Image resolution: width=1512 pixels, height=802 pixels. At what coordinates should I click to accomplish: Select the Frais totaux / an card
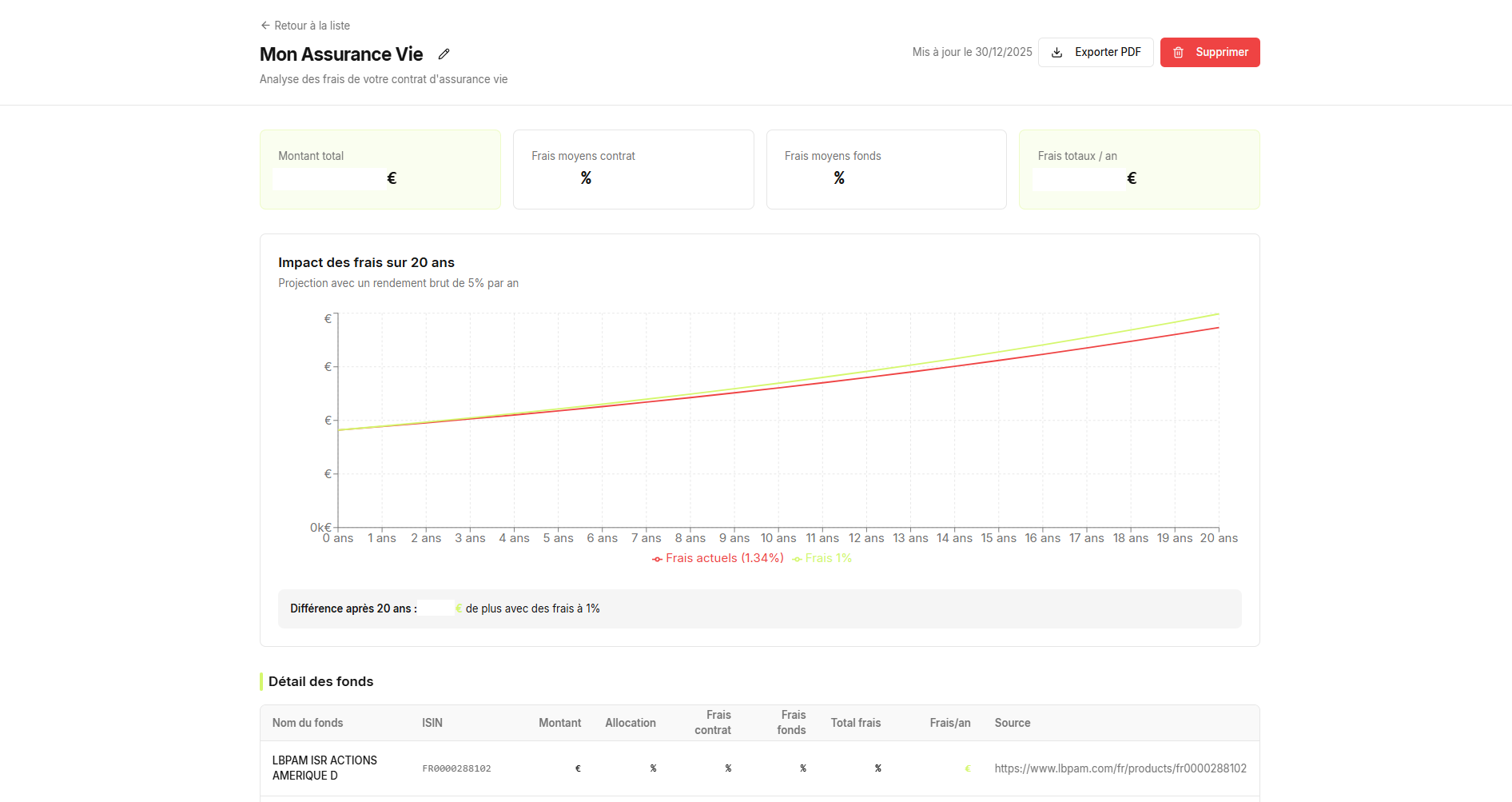[1139, 169]
